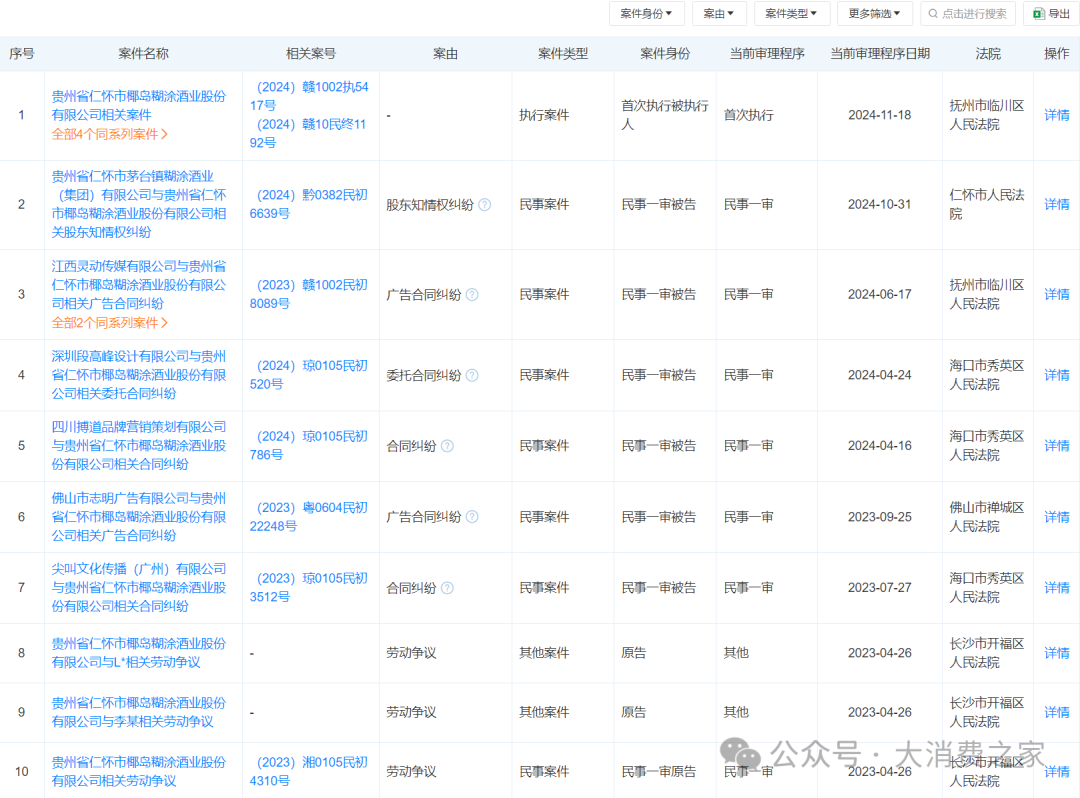Viewport: 1080px width, 798px height.
Task: Open 尖叫文化传播 case name link
Action: (138, 588)
